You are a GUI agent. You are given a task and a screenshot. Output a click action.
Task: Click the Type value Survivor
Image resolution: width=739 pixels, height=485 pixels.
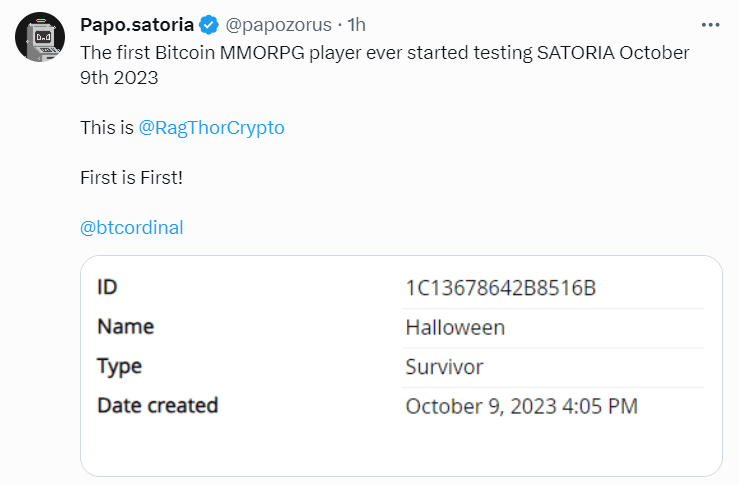point(444,367)
